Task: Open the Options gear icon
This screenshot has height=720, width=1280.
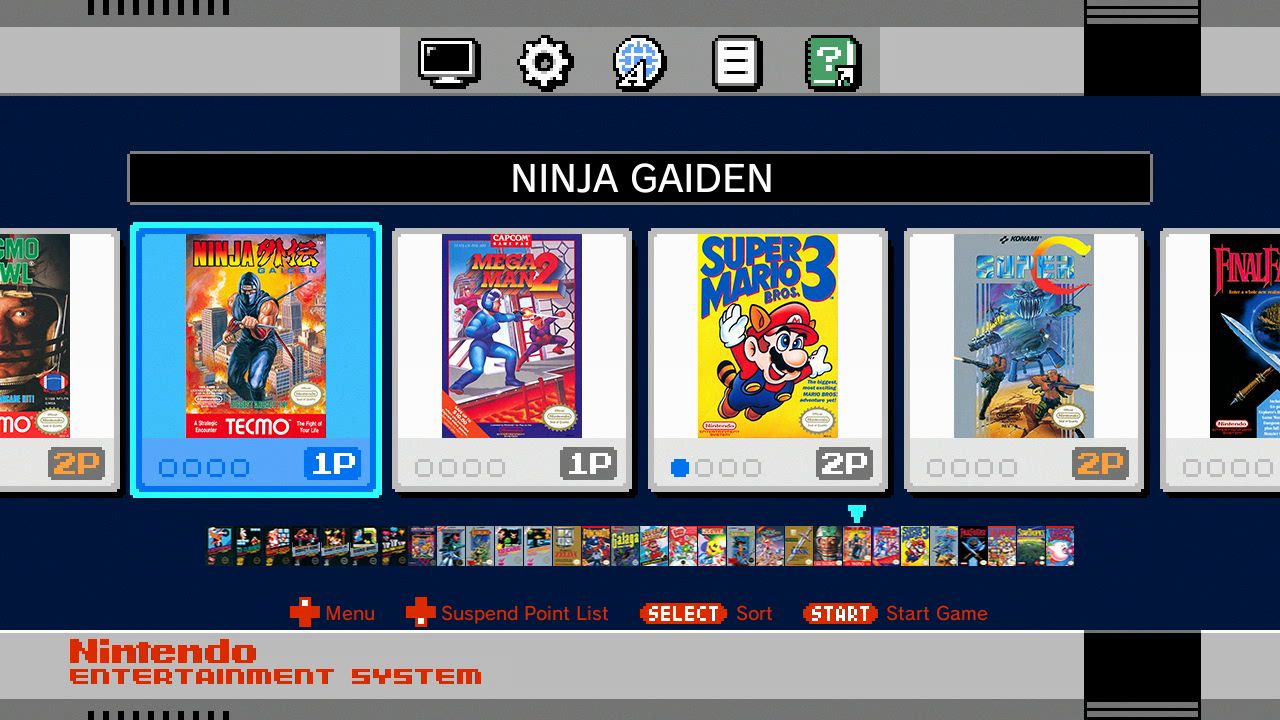Action: 545,63
